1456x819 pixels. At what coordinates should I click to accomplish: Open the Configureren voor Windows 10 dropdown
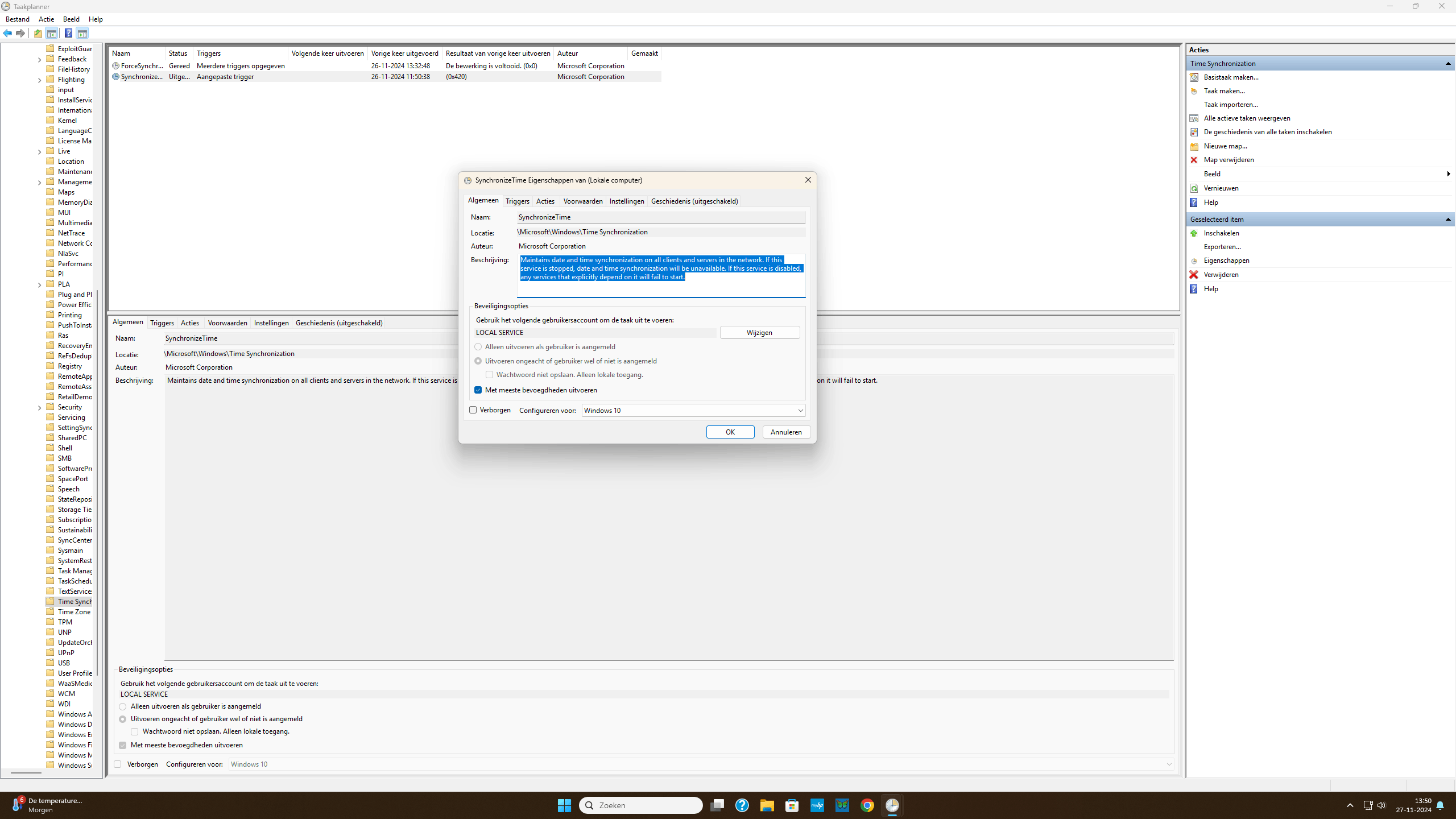[693, 411]
